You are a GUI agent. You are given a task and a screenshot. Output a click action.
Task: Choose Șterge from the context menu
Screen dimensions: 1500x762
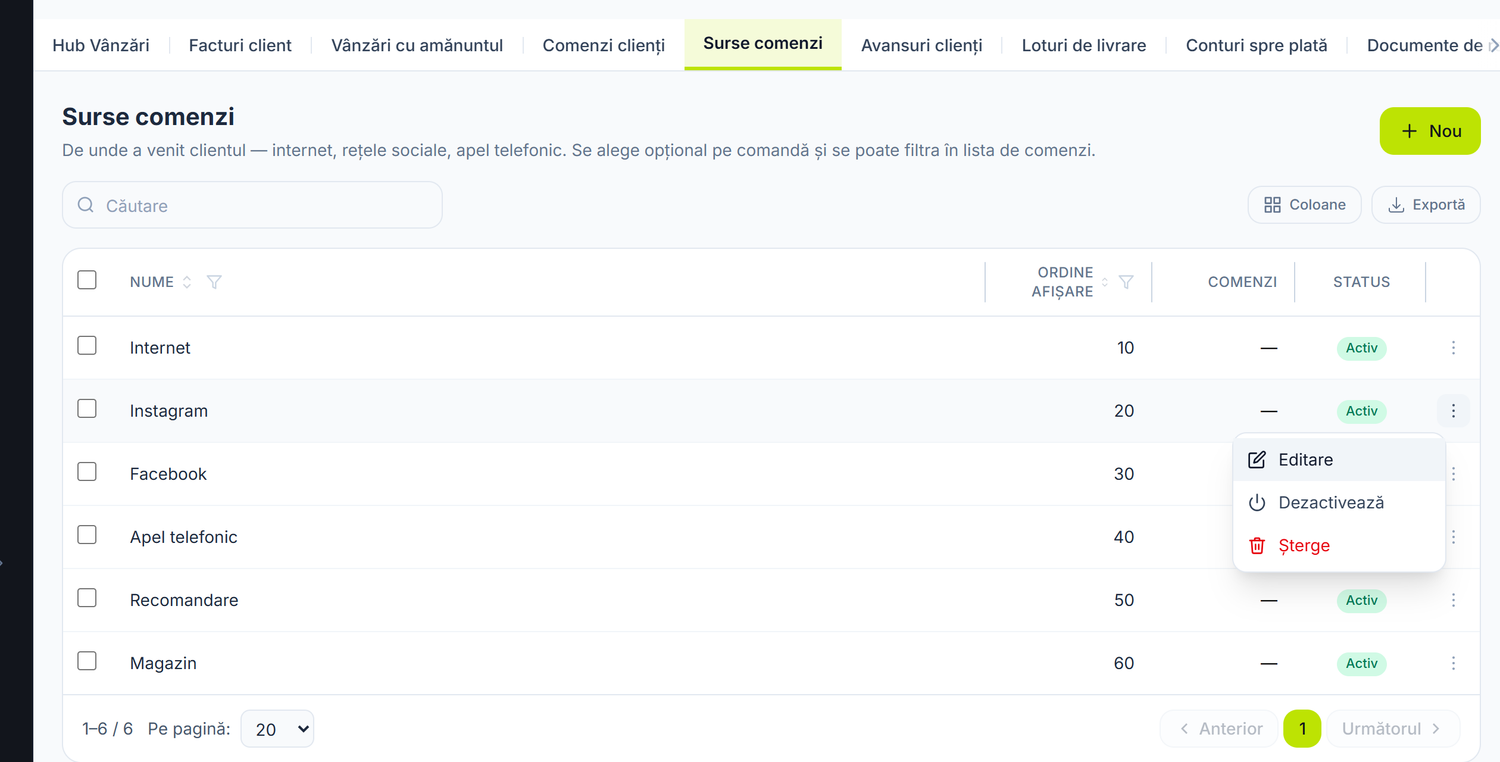click(x=1339, y=546)
